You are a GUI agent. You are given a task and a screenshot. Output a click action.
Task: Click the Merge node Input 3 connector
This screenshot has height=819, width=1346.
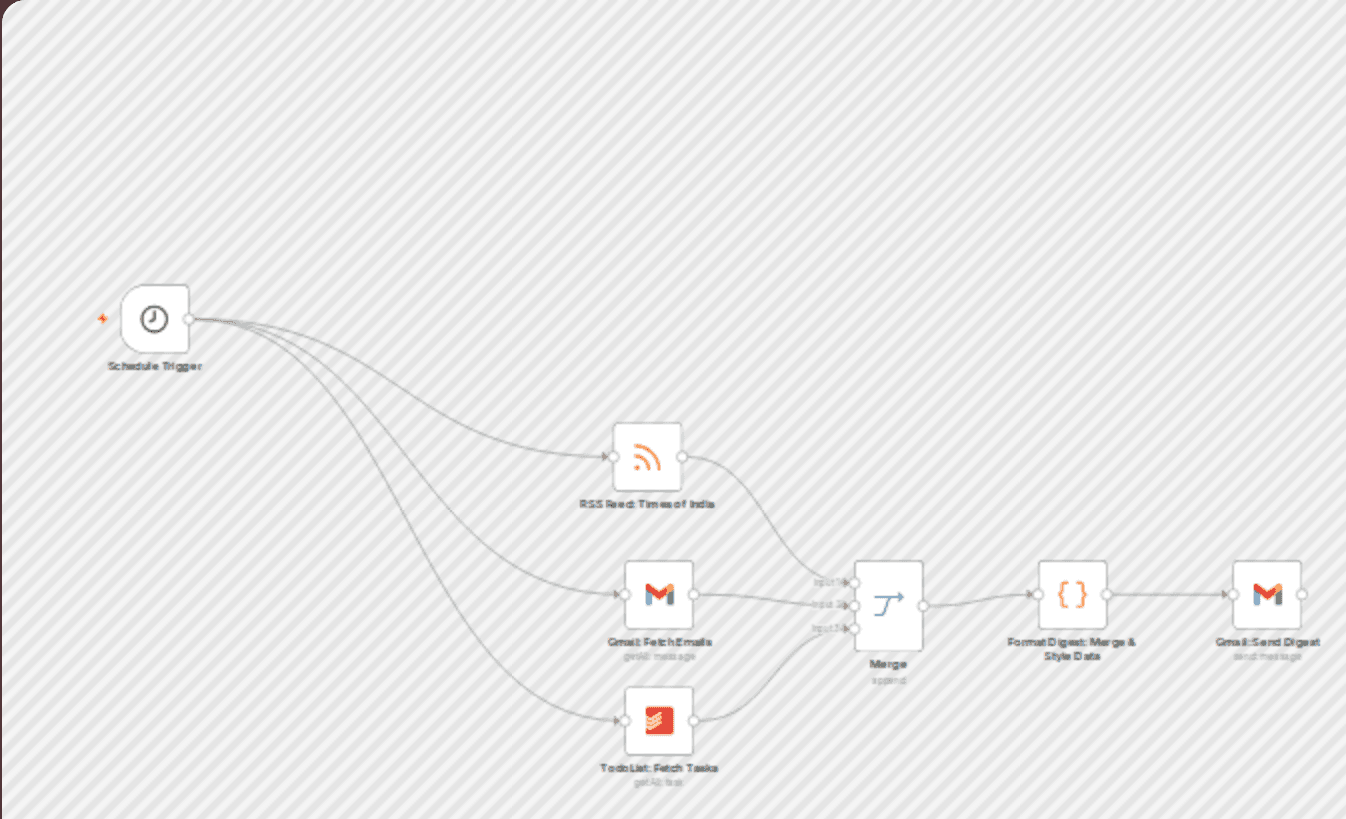pyautogui.click(x=855, y=628)
